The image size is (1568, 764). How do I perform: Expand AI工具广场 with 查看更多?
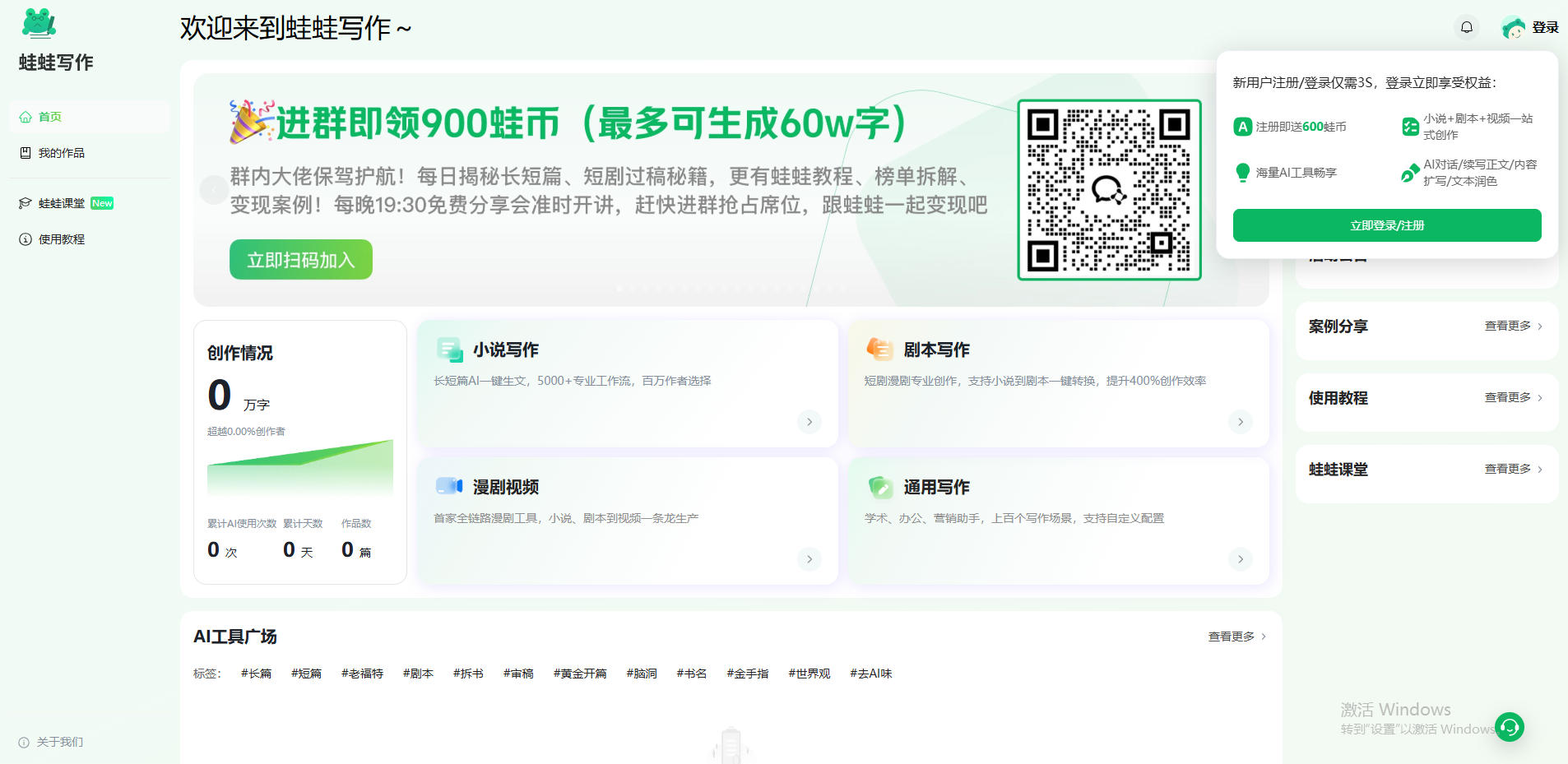point(1236,637)
